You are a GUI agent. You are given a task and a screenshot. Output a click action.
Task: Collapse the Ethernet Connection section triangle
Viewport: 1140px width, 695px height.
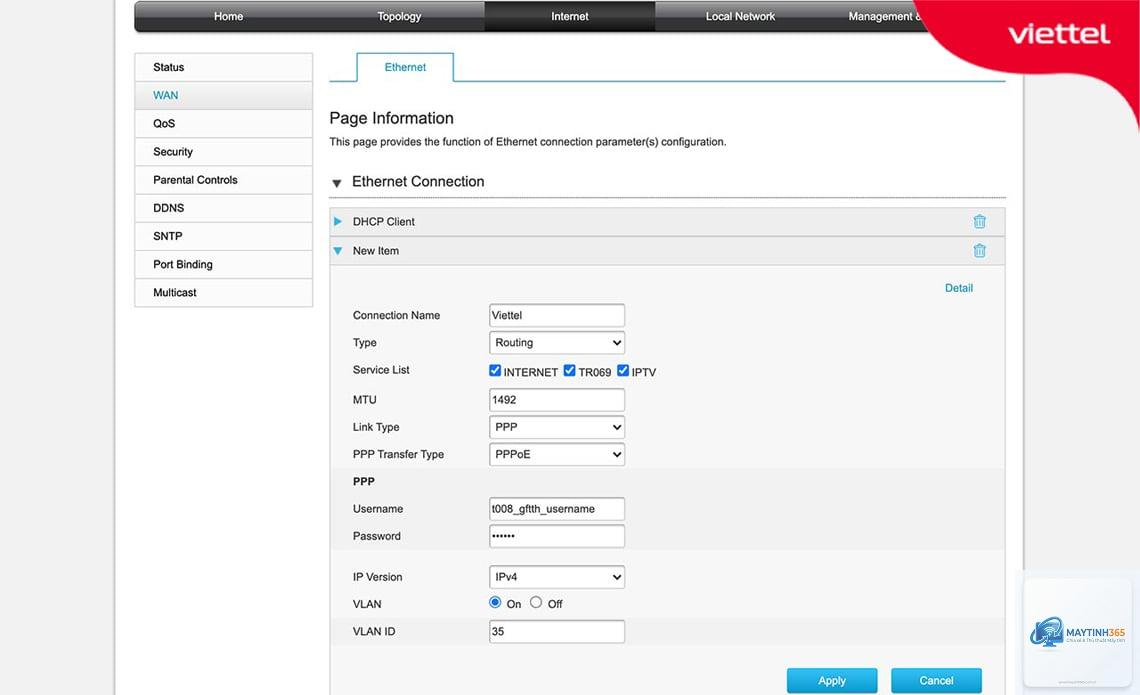tap(337, 183)
